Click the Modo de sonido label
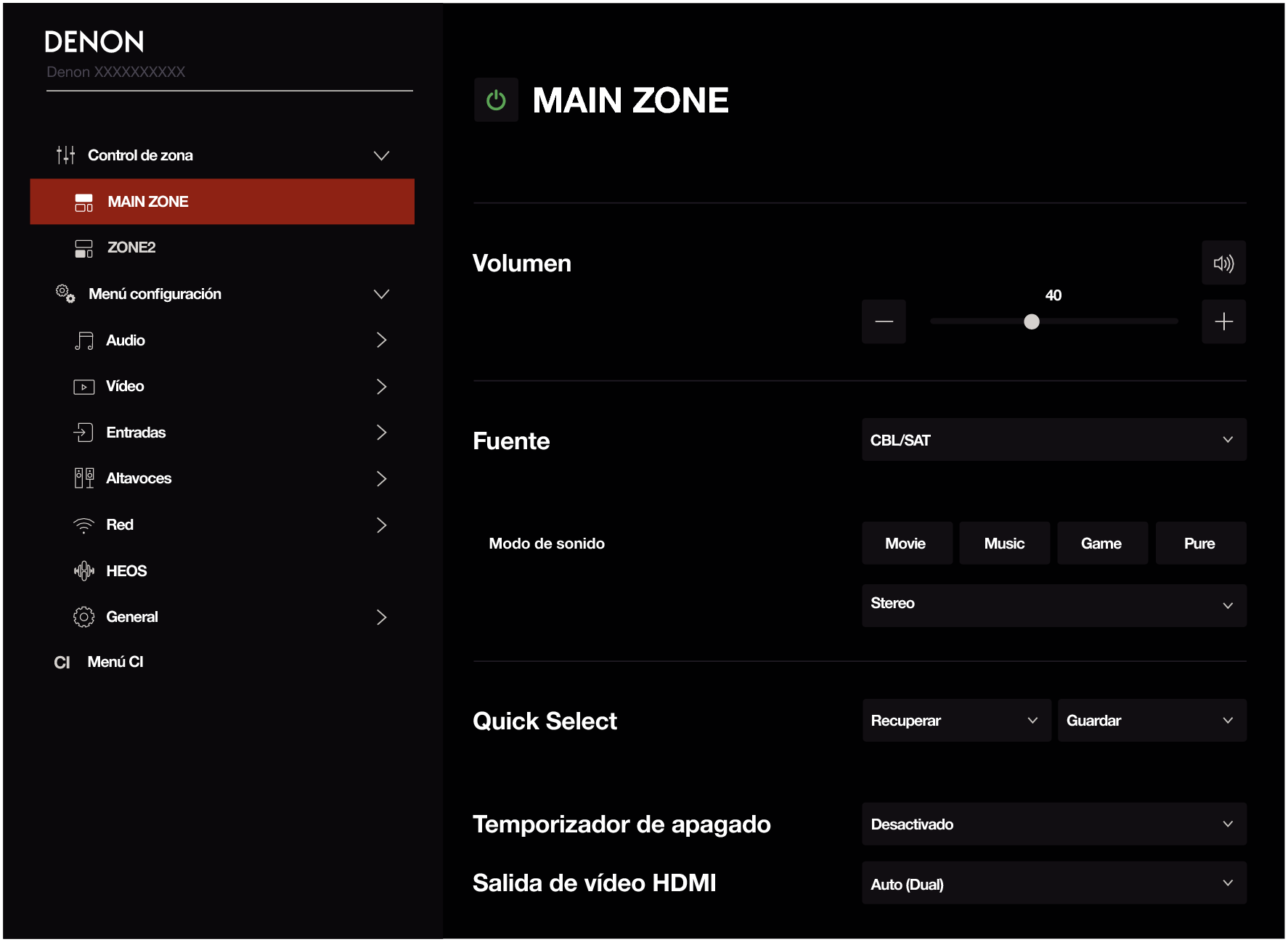Image resolution: width=1288 pixels, height=942 pixels. [x=547, y=544]
